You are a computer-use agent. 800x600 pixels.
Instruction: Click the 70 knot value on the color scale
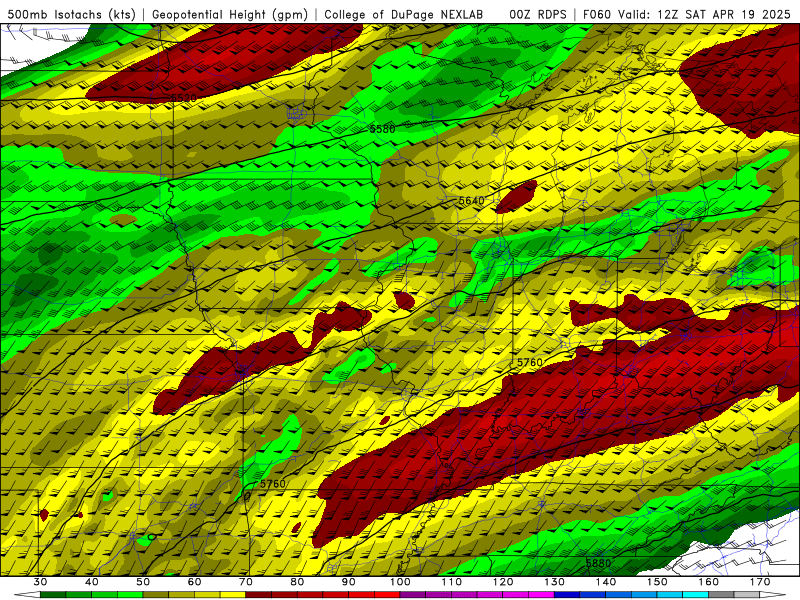[x=246, y=582]
